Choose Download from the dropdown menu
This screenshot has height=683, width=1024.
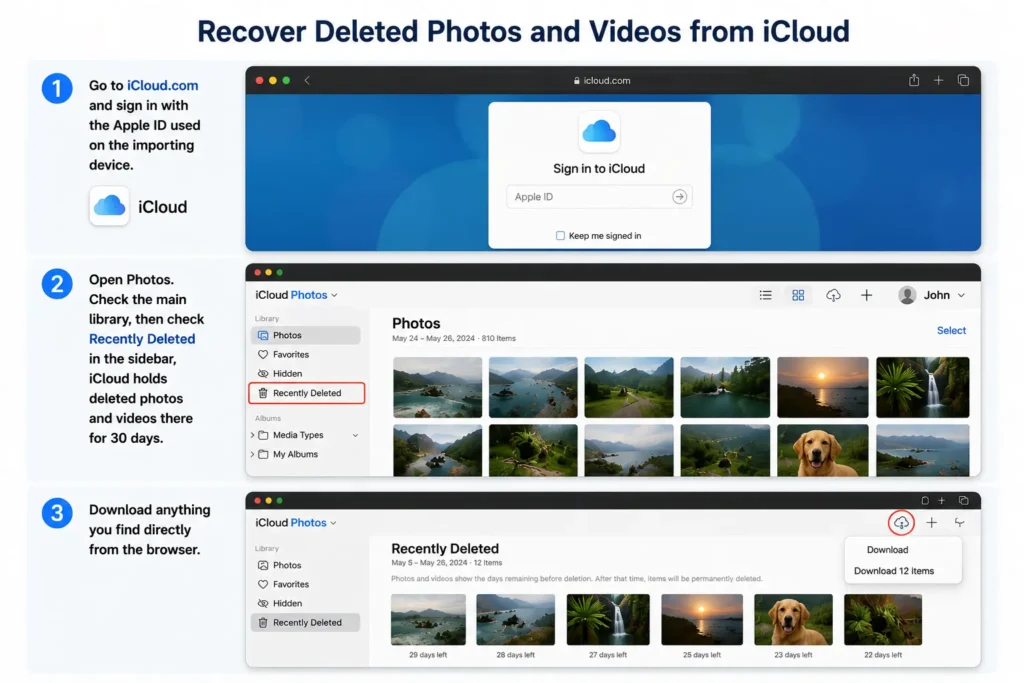point(888,550)
